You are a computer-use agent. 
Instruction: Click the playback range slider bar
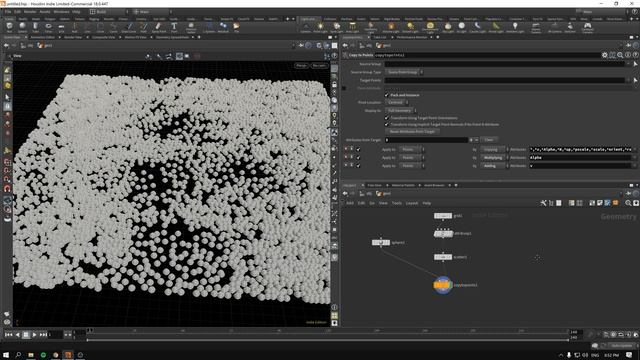click(x=327, y=339)
